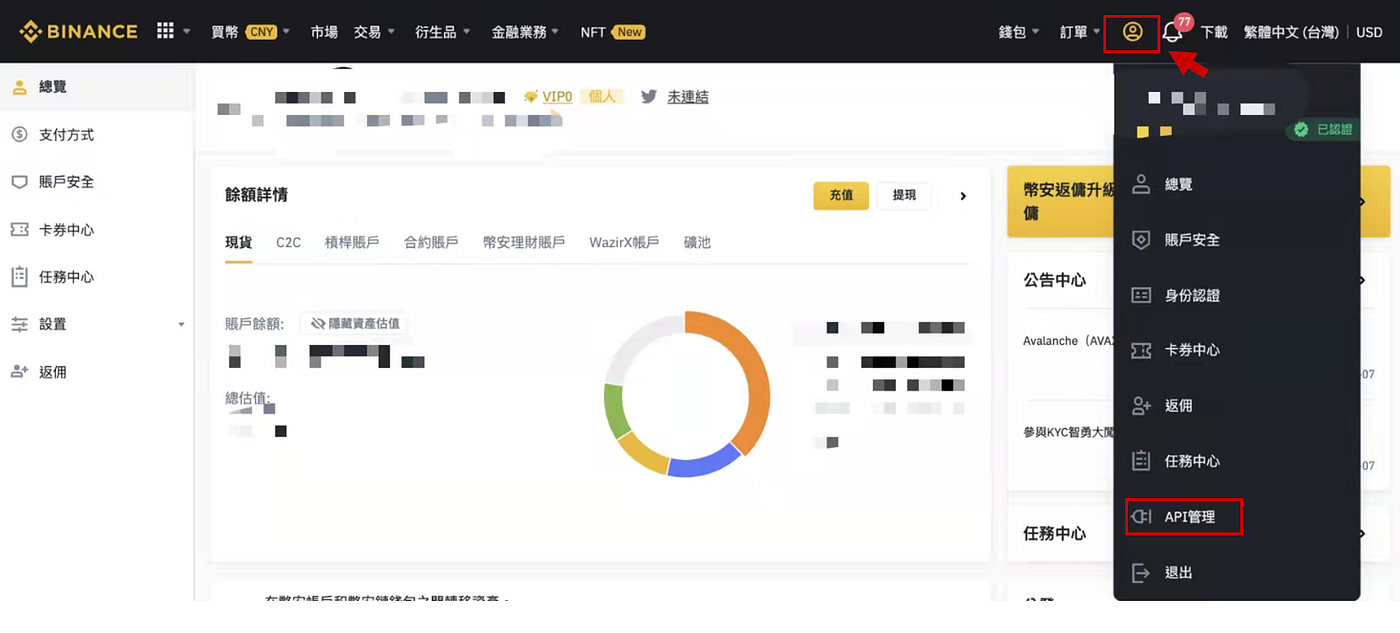Click the 個人 account type badge
The width and height of the screenshot is (1400, 633).
pyautogui.click(x=602, y=97)
